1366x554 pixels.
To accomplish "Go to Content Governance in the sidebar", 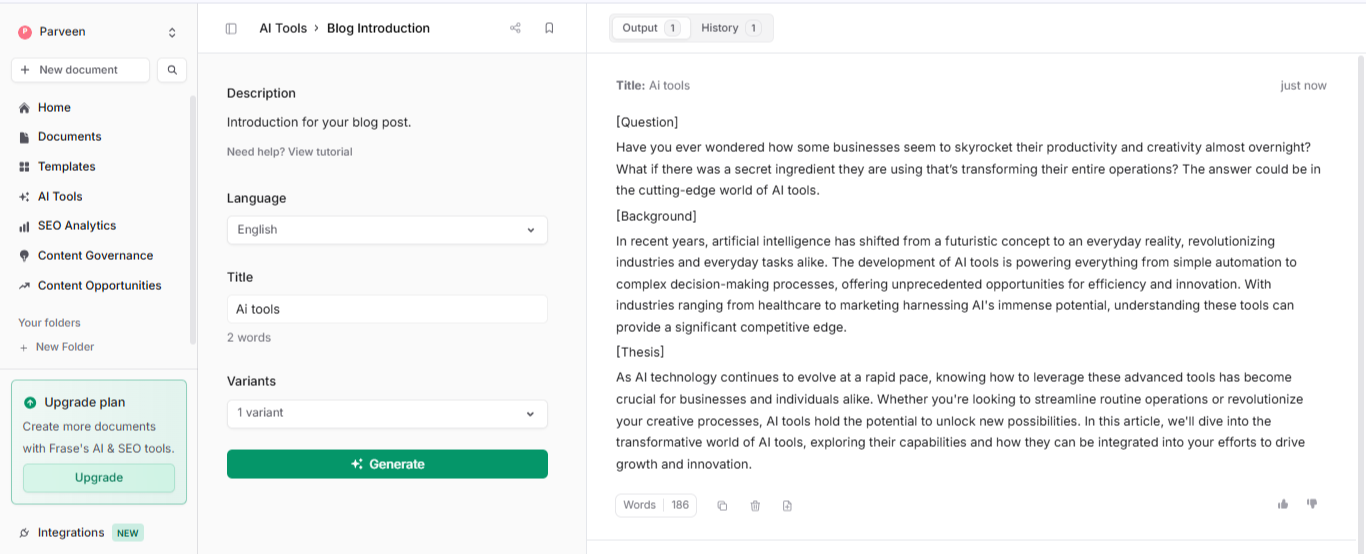I will [x=95, y=256].
